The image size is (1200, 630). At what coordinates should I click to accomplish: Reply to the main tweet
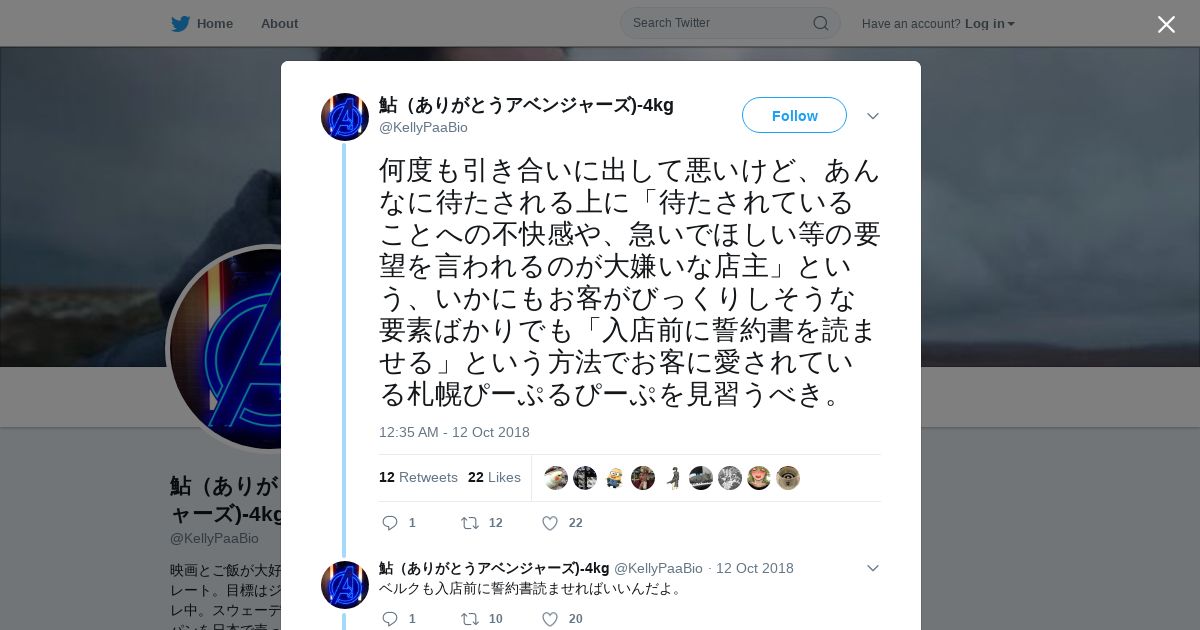pyautogui.click(x=390, y=523)
